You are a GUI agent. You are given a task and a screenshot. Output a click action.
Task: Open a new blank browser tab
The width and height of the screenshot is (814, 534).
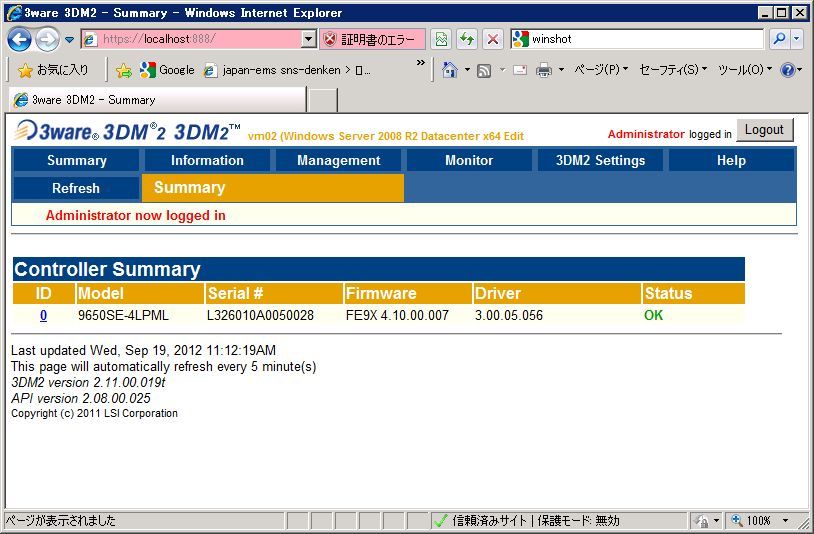pos(322,100)
